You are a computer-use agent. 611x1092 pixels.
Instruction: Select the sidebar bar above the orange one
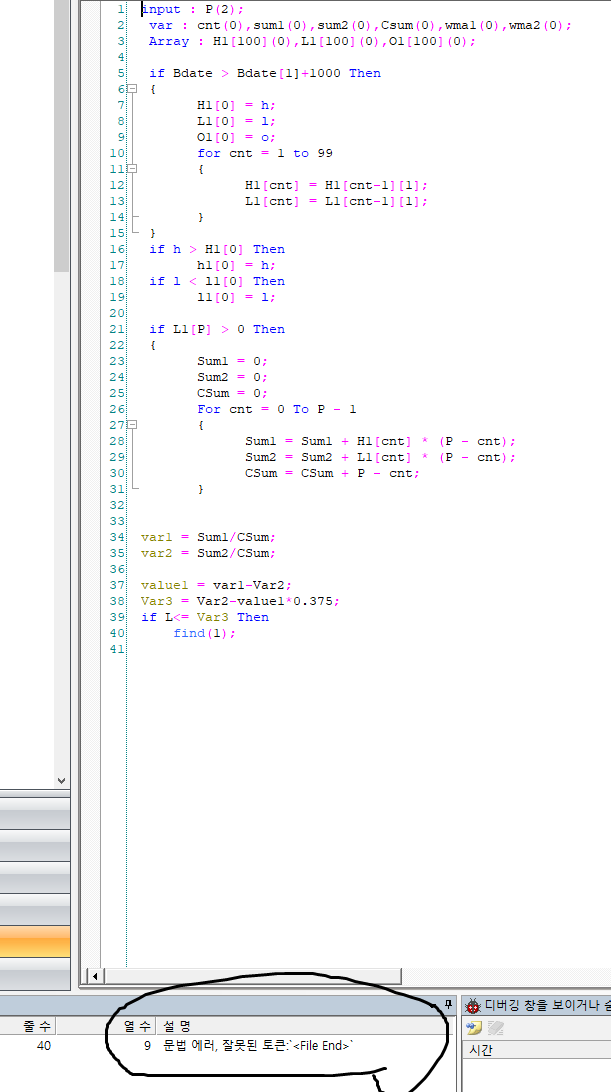pyautogui.click(x=35, y=910)
